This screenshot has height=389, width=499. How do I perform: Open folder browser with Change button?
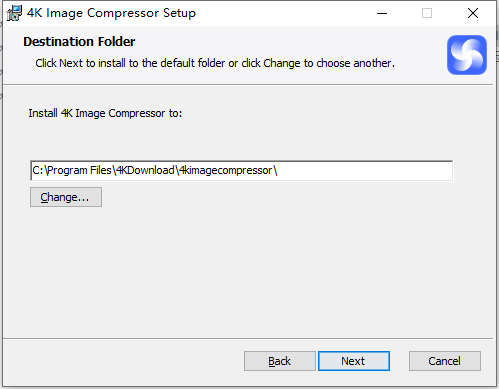tap(66, 197)
